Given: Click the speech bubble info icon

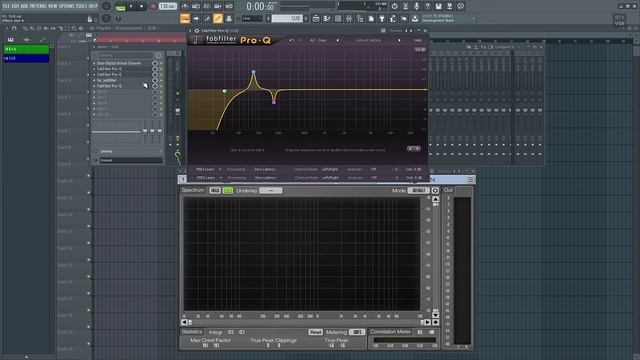Looking at the screenshot, I should click(460, 7).
